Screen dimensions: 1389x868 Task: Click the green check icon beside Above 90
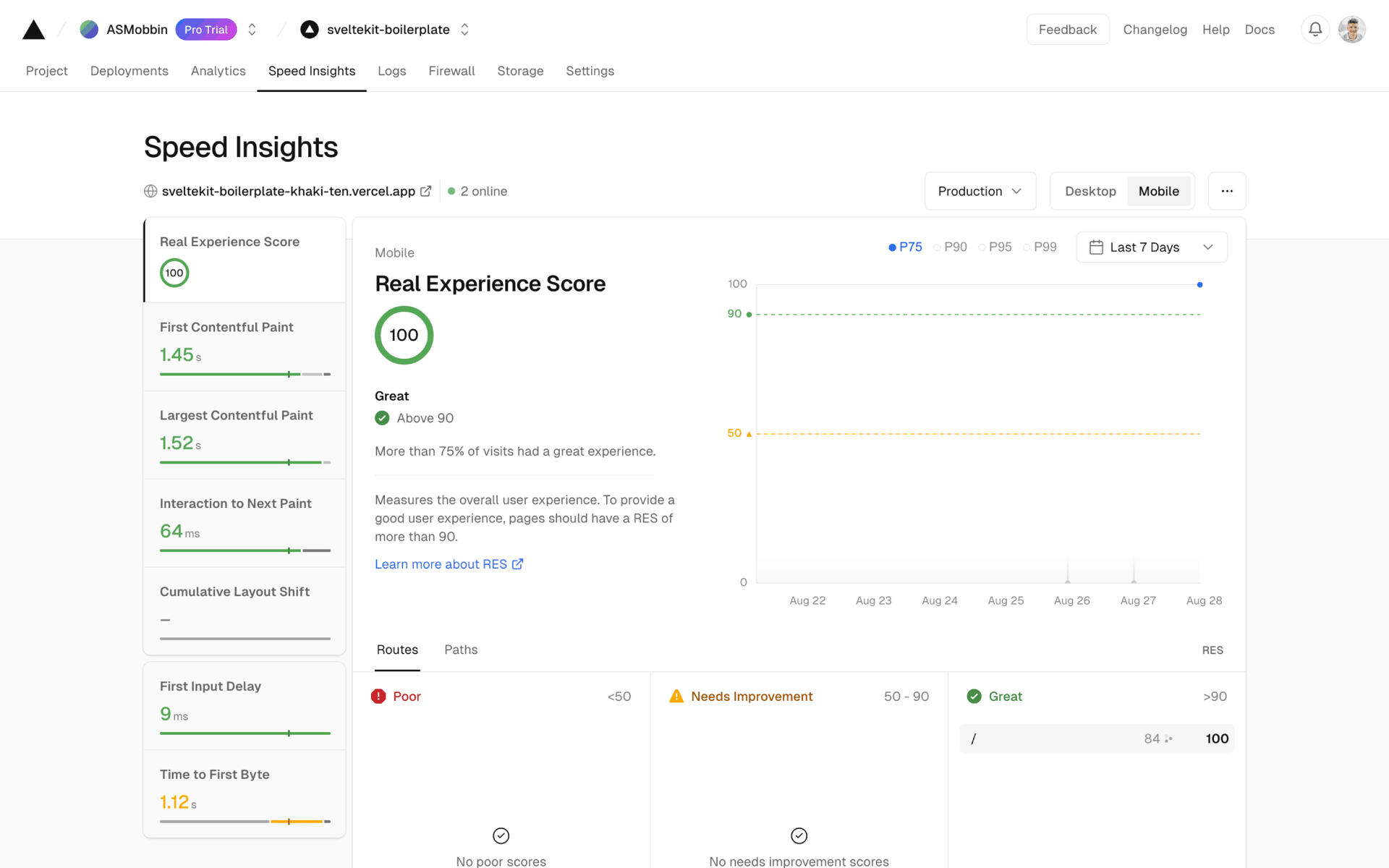click(382, 418)
